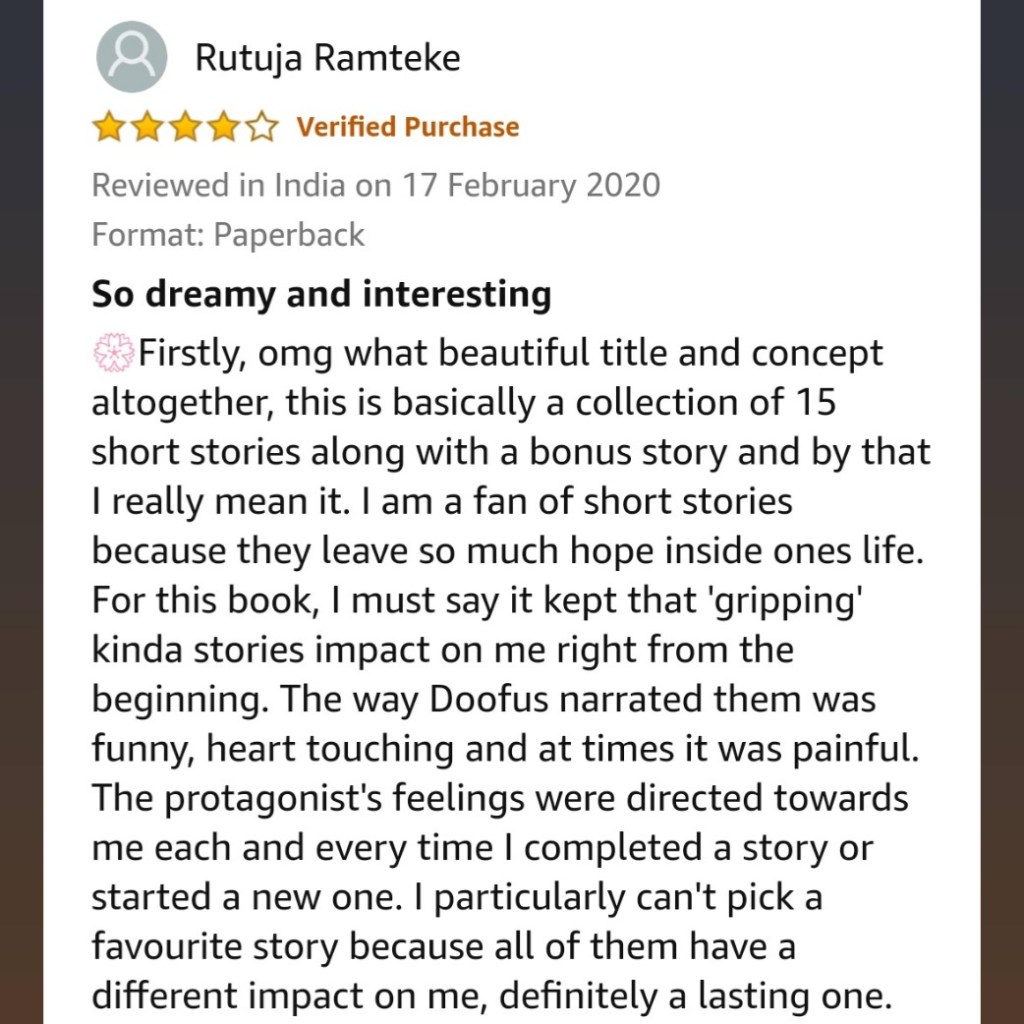Click the reviewer's profile avatar icon
The image size is (1024, 1024).
coord(131,58)
